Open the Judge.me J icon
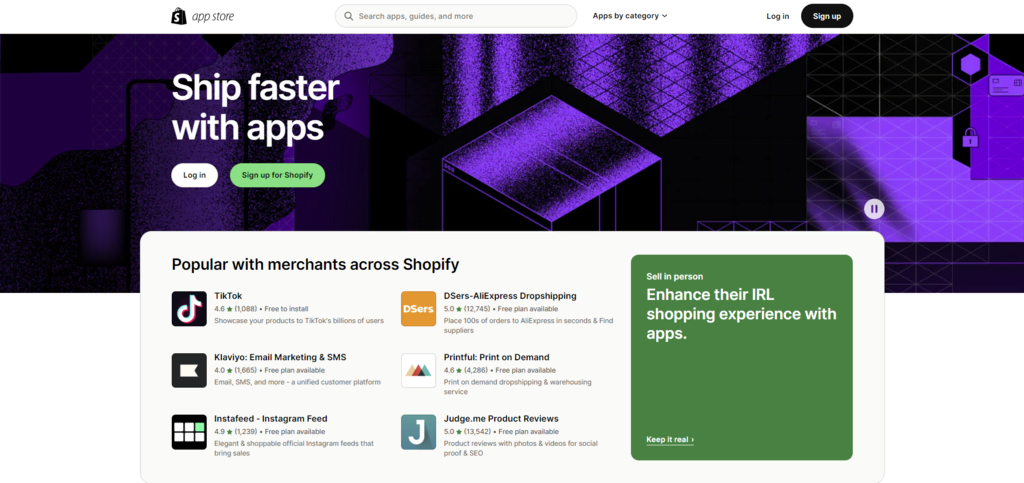Viewport: 1024px width, 483px height. click(x=419, y=432)
